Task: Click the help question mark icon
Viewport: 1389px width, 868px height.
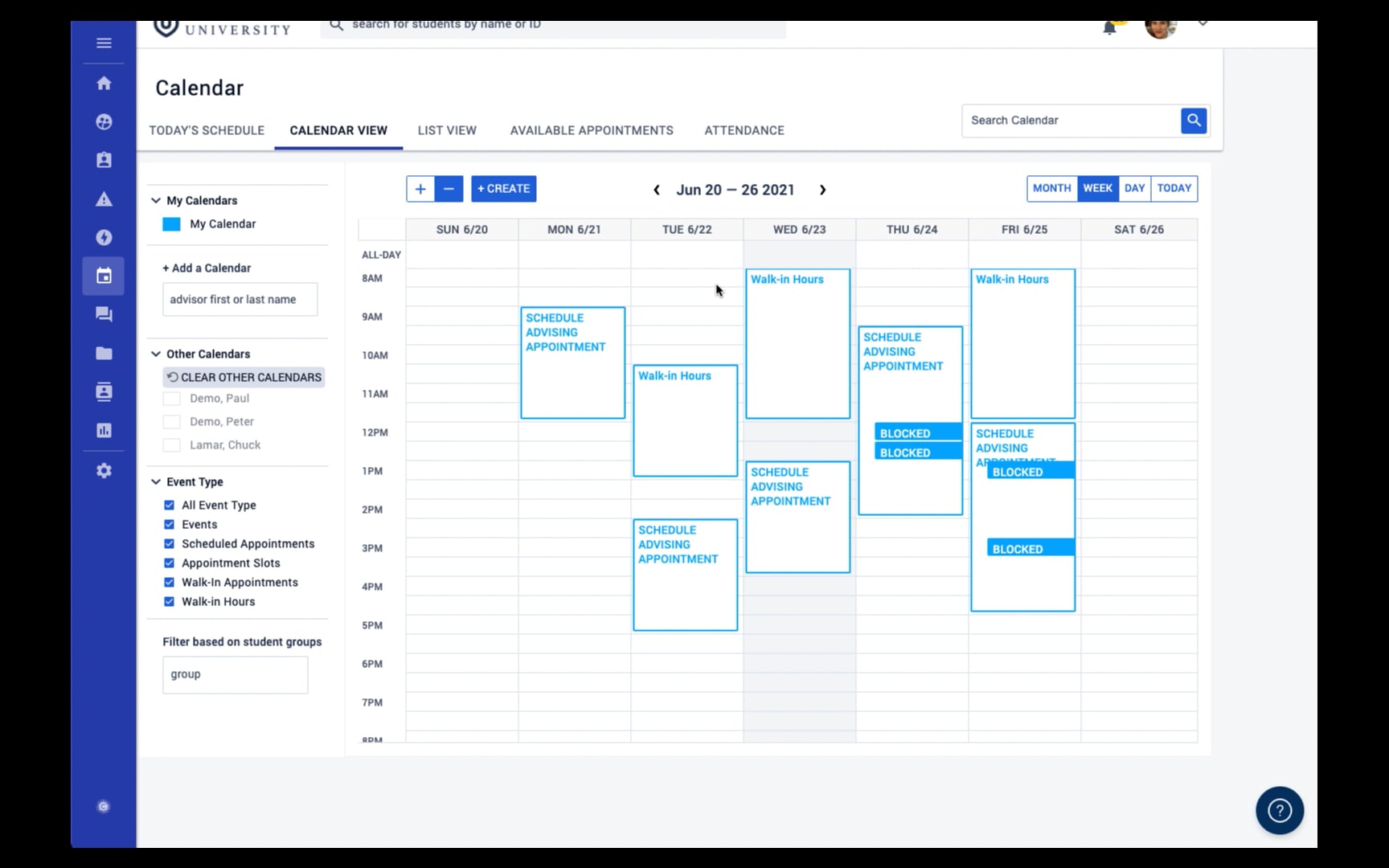Action: (x=1280, y=810)
